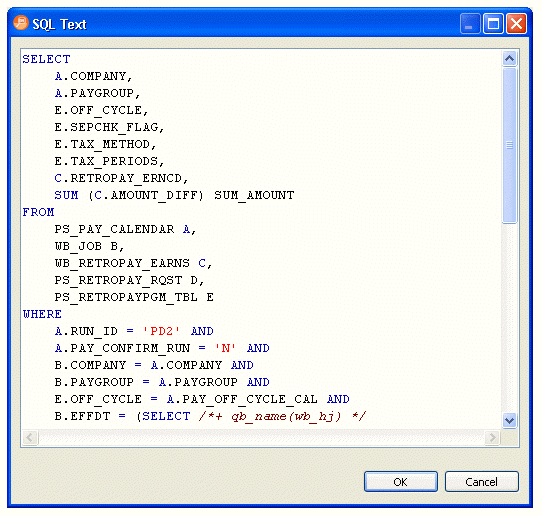The height and width of the screenshot is (516, 542).
Task: Click the A.COMPANY, select column line
Action: click(94, 76)
